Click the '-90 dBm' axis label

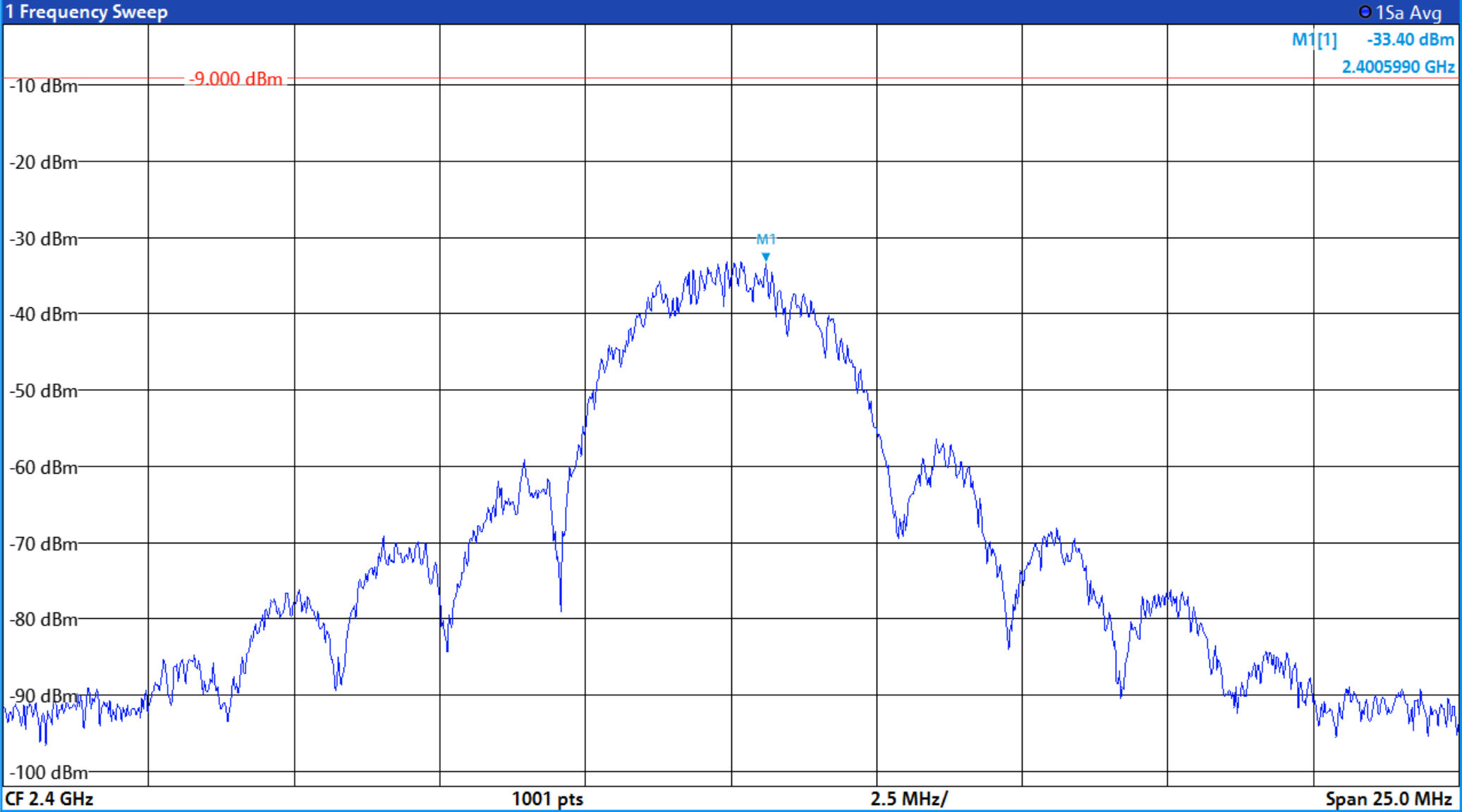click(44, 696)
